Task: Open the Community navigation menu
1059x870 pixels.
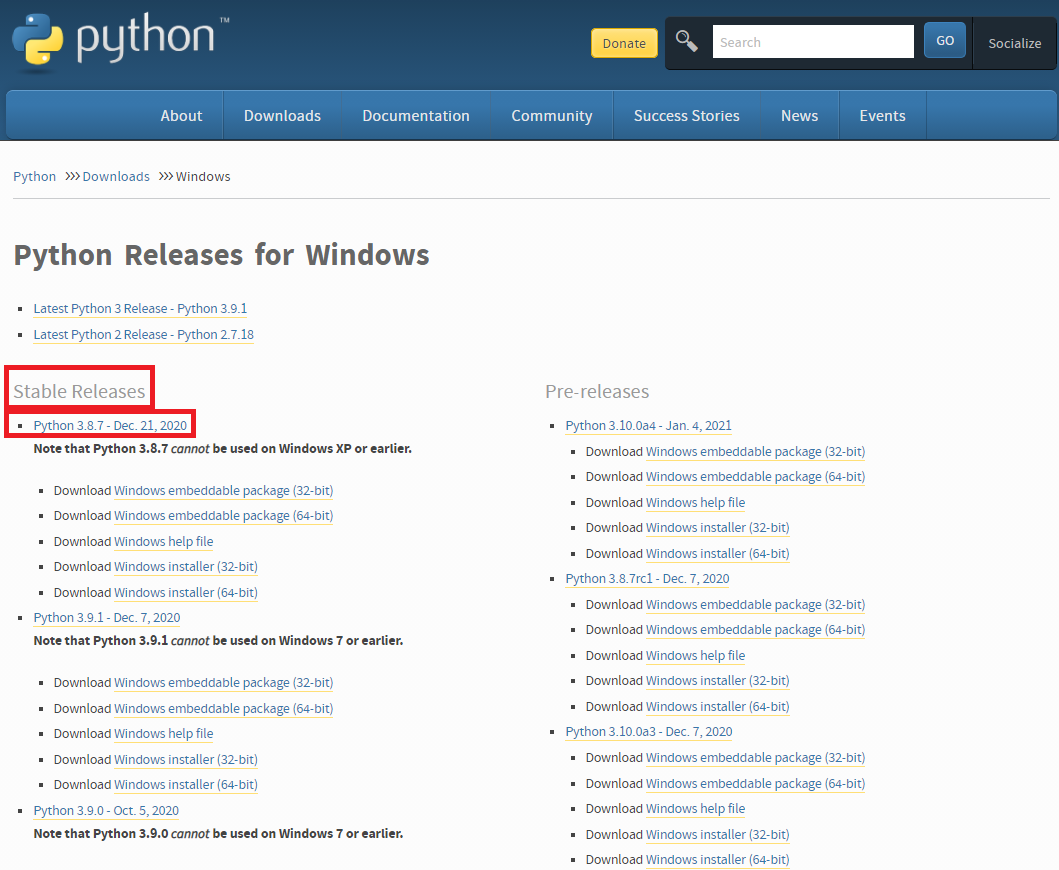Action: tap(552, 116)
